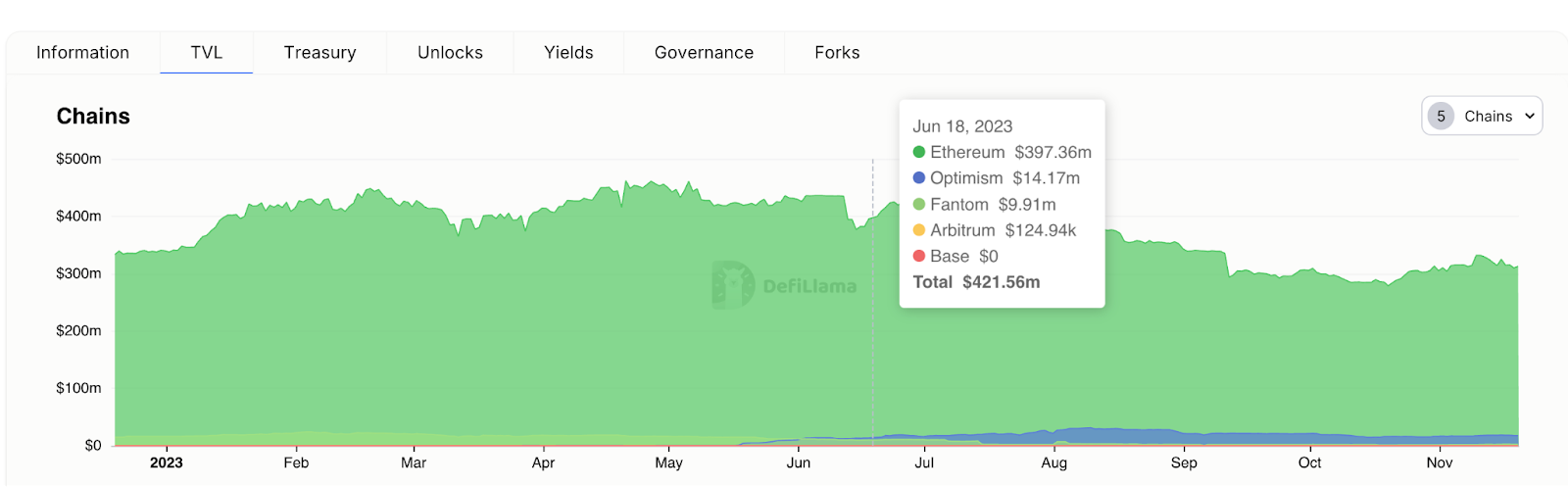Click the light green Fantom legend dot
The width and height of the screenshot is (1568, 487).
pyautogui.click(x=919, y=205)
